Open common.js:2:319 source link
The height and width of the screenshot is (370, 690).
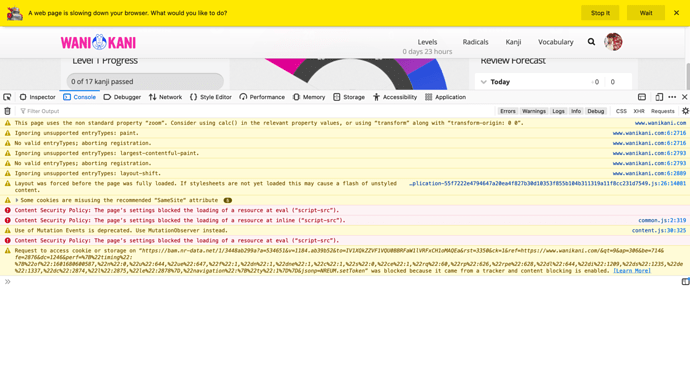(x=662, y=220)
